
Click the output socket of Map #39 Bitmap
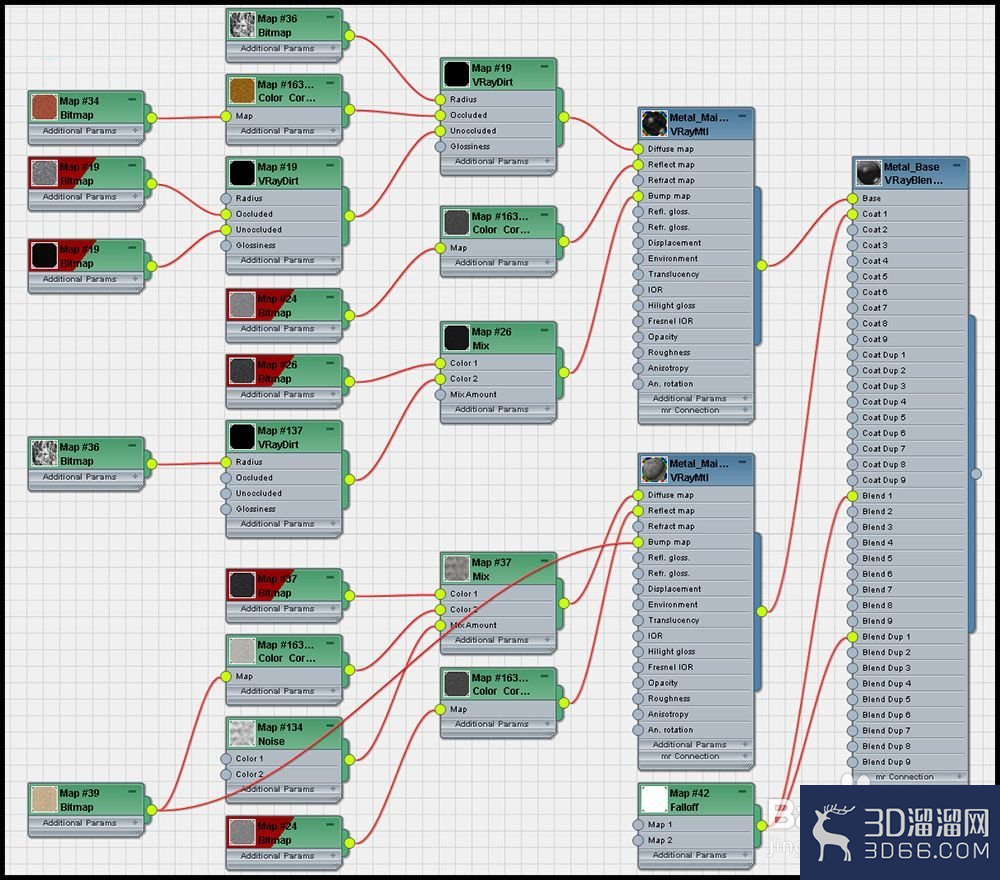coord(152,810)
